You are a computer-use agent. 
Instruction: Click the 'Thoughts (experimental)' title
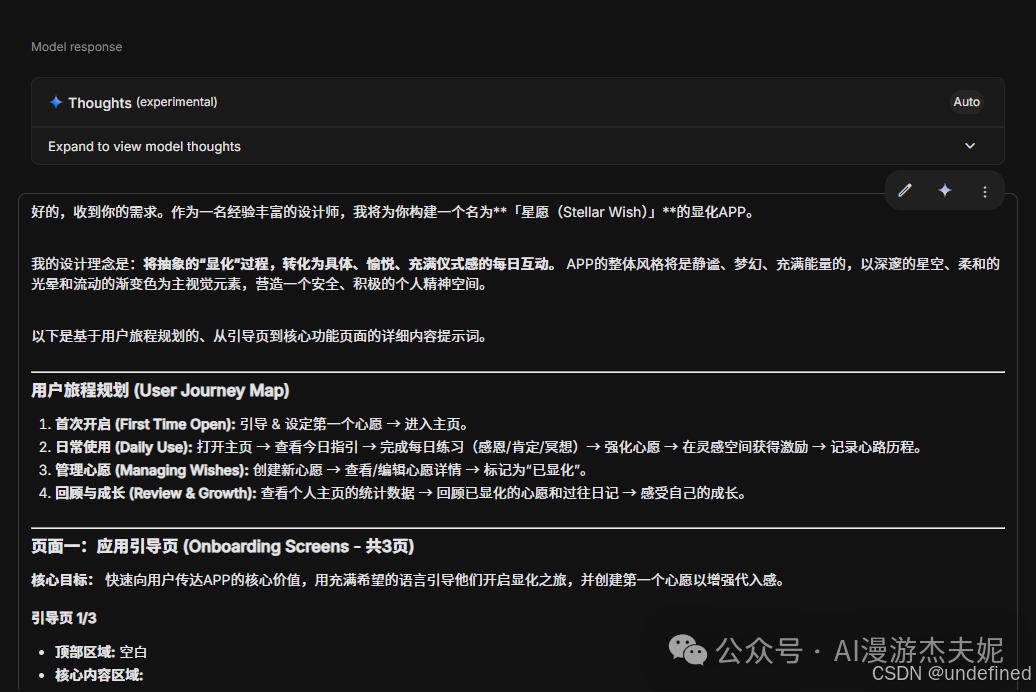pyautogui.click(x=143, y=102)
